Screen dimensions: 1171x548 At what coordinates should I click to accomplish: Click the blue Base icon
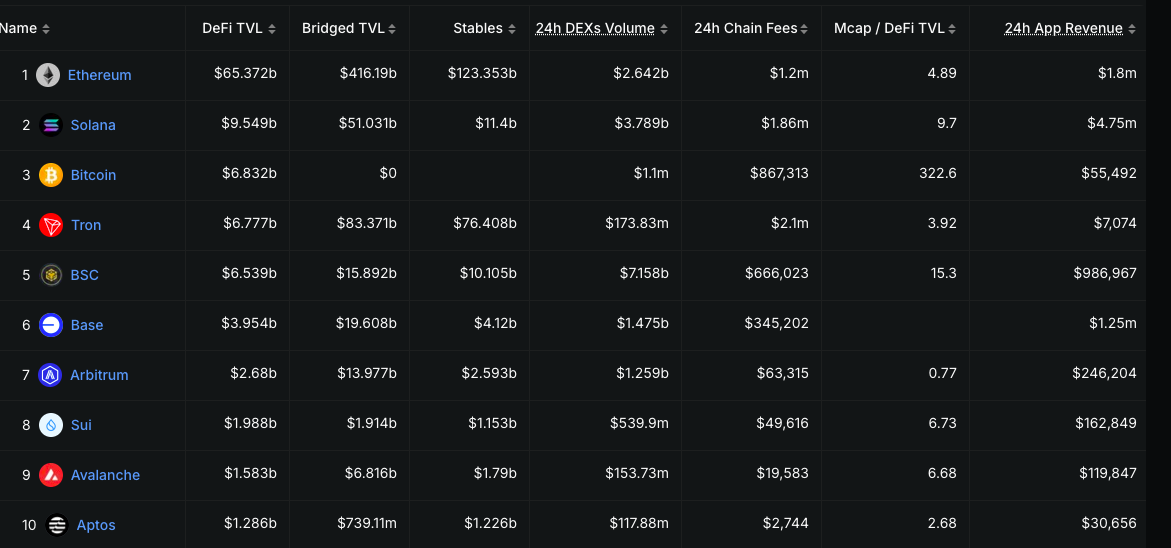click(x=51, y=325)
